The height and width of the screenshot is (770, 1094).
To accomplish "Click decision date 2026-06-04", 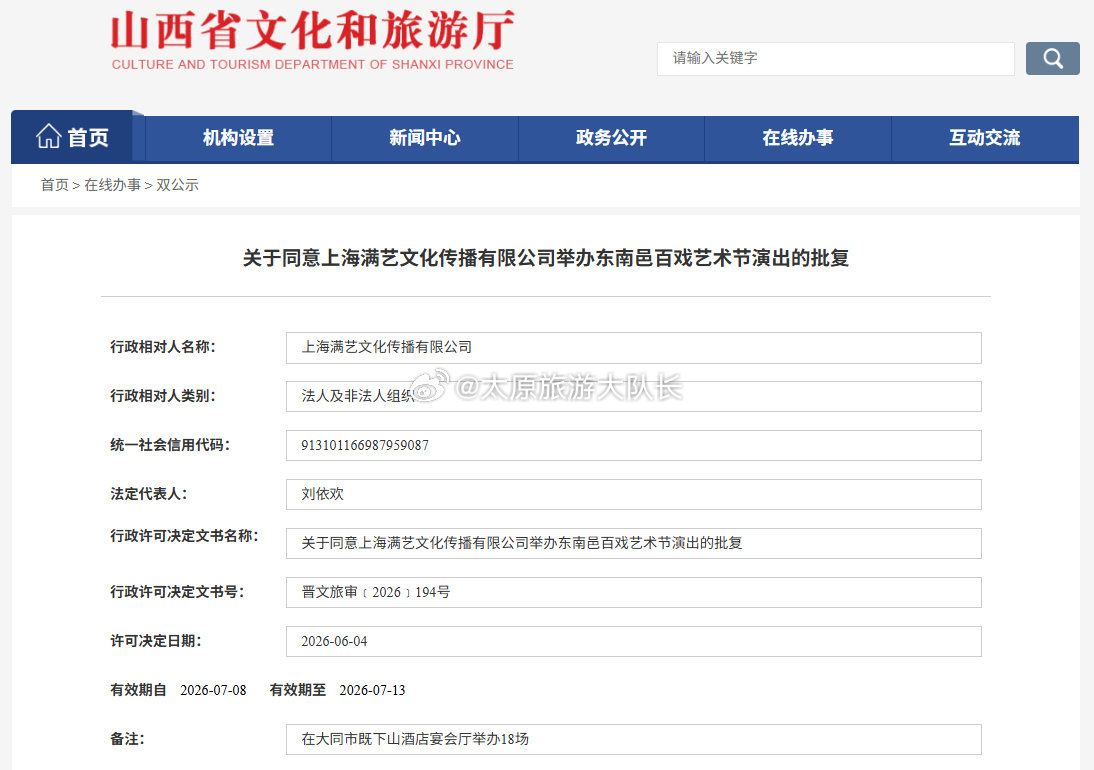I will coord(334,642).
